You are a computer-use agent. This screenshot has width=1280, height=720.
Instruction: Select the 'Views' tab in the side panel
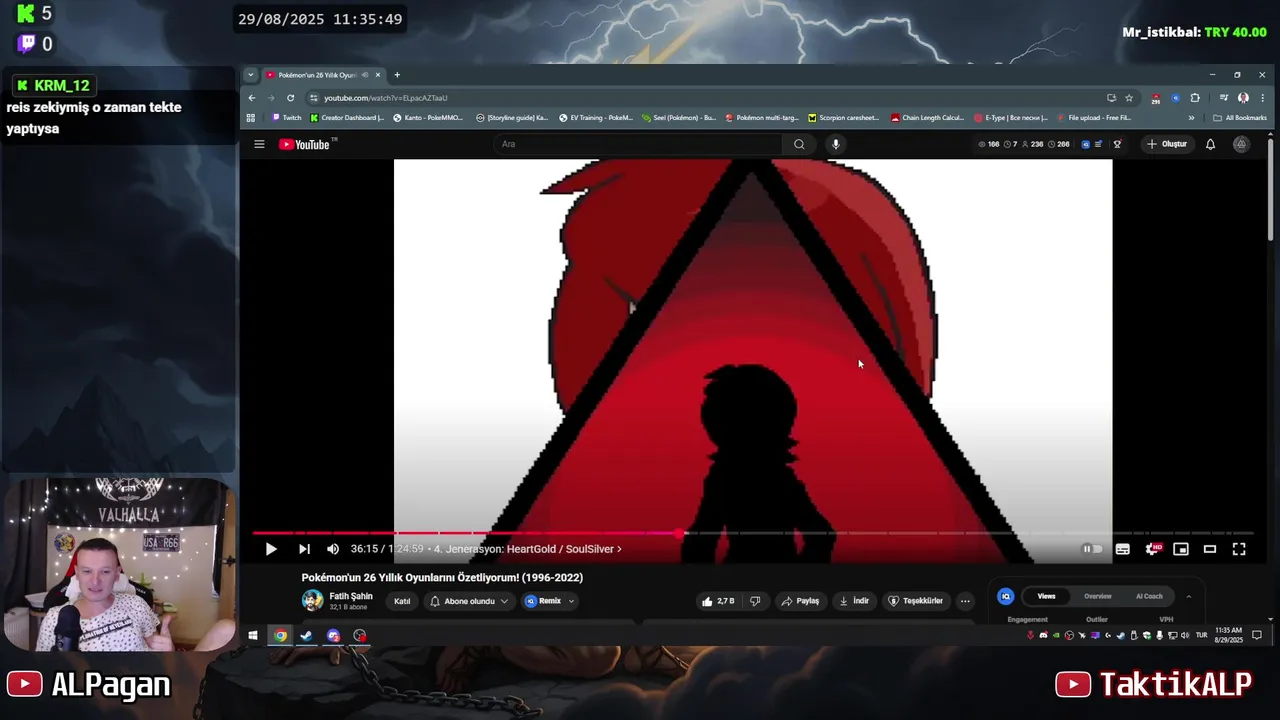(1046, 596)
